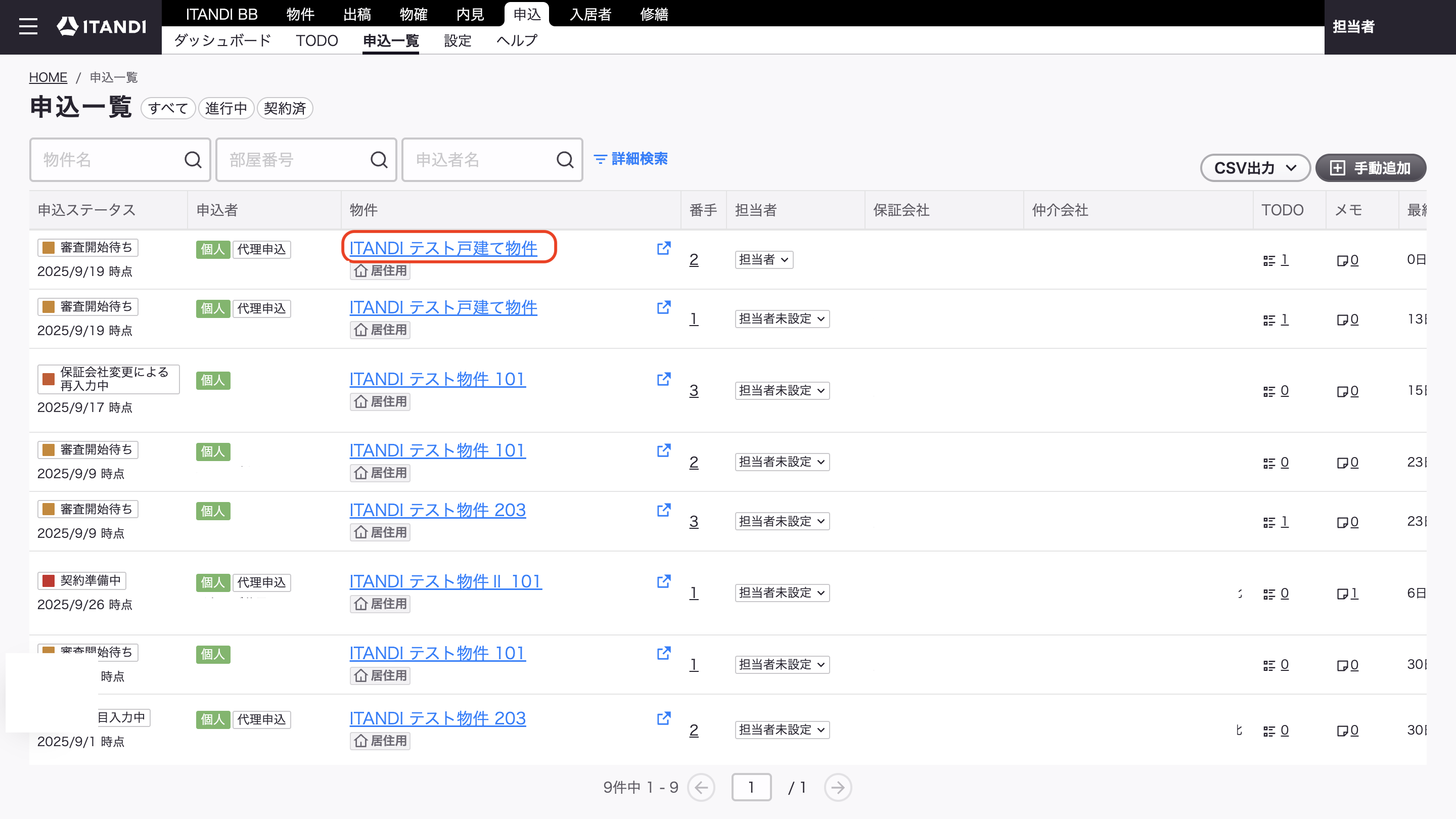Open 担当者未設定 dropdown in 2025/9/9 テスト物件 101 row
Image resolution: width=1456 pixels, height=819 pixels.
(x=782, y=462)
